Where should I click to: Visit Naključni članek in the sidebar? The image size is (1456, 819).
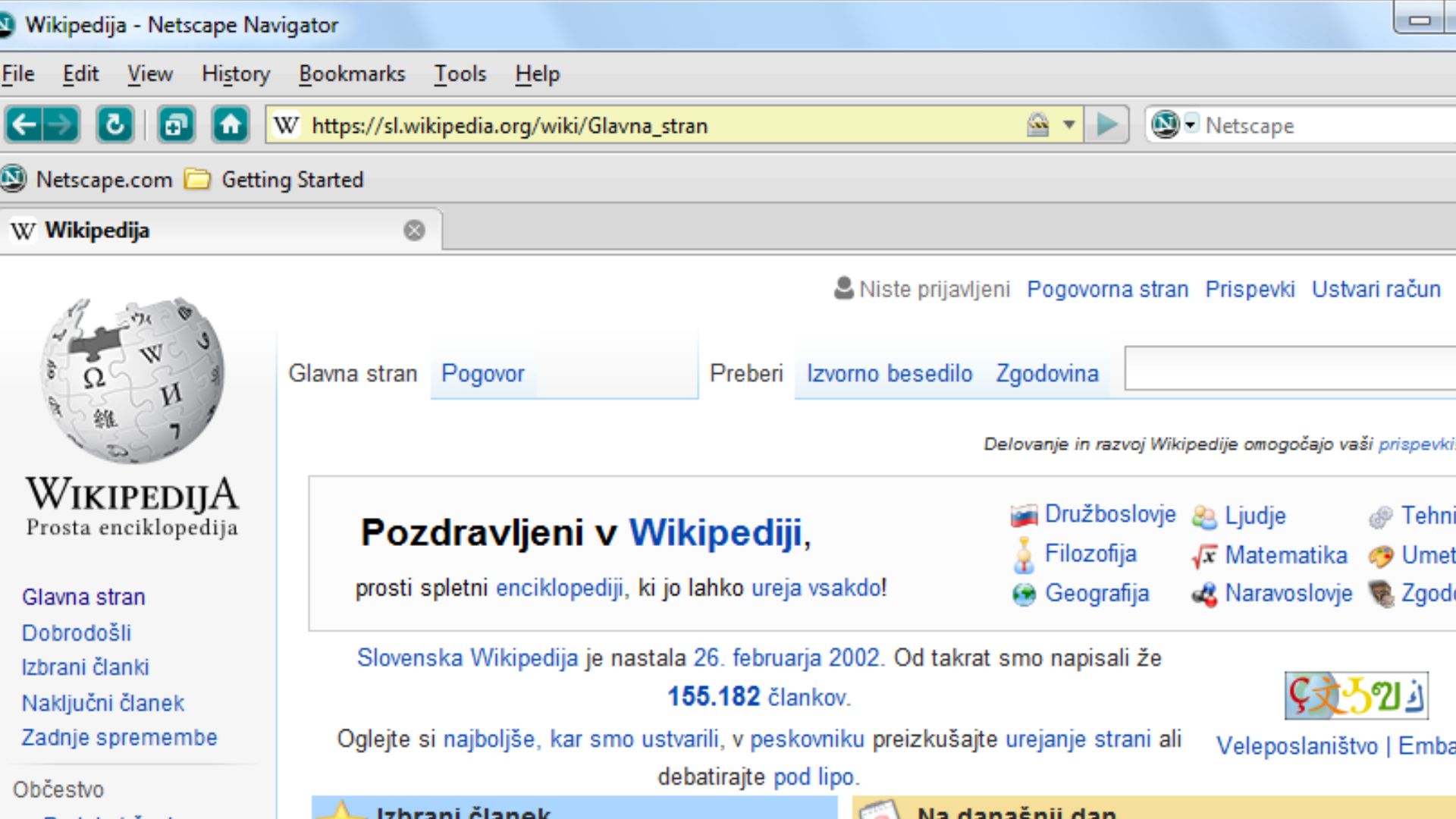(x=103, y=702)
